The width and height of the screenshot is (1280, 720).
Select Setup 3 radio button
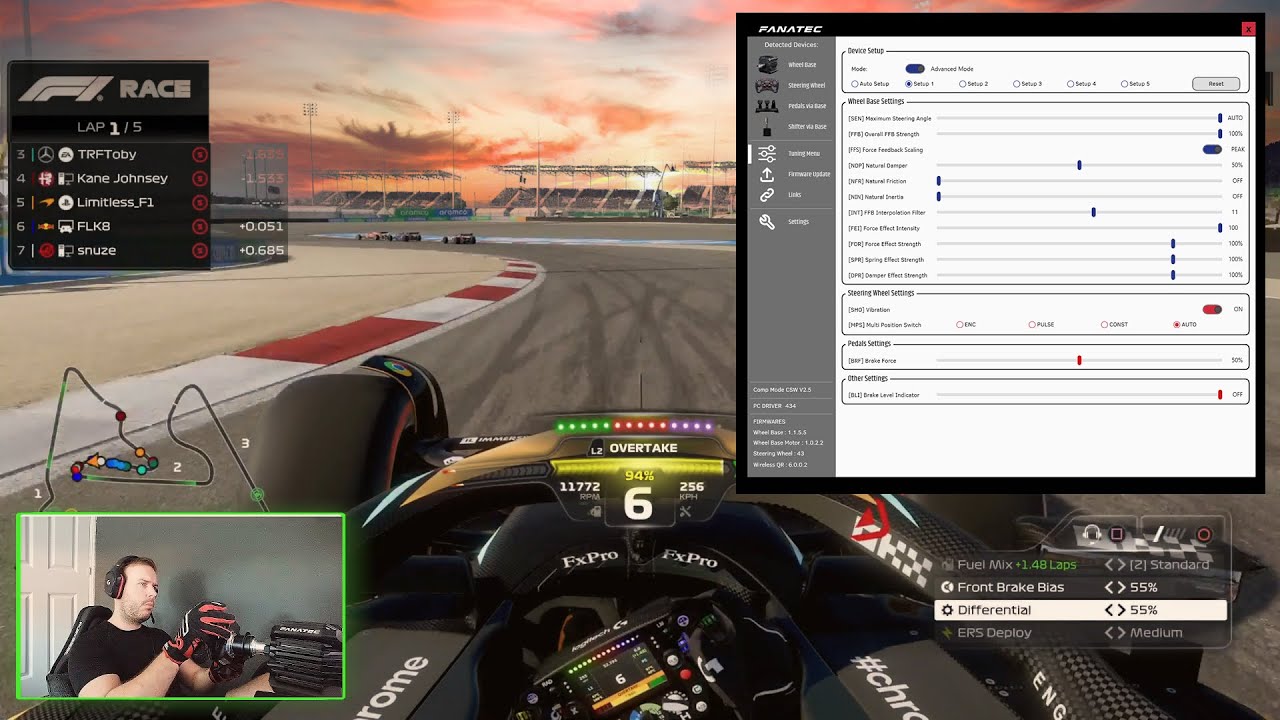1017,84
